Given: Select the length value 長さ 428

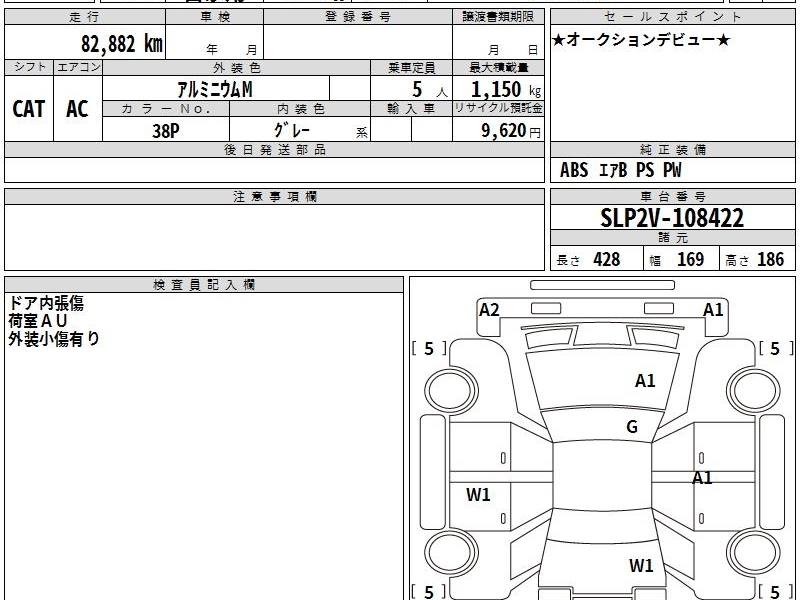Looking at the screenshot, I should pyautogui.click(x=588, y=260).
